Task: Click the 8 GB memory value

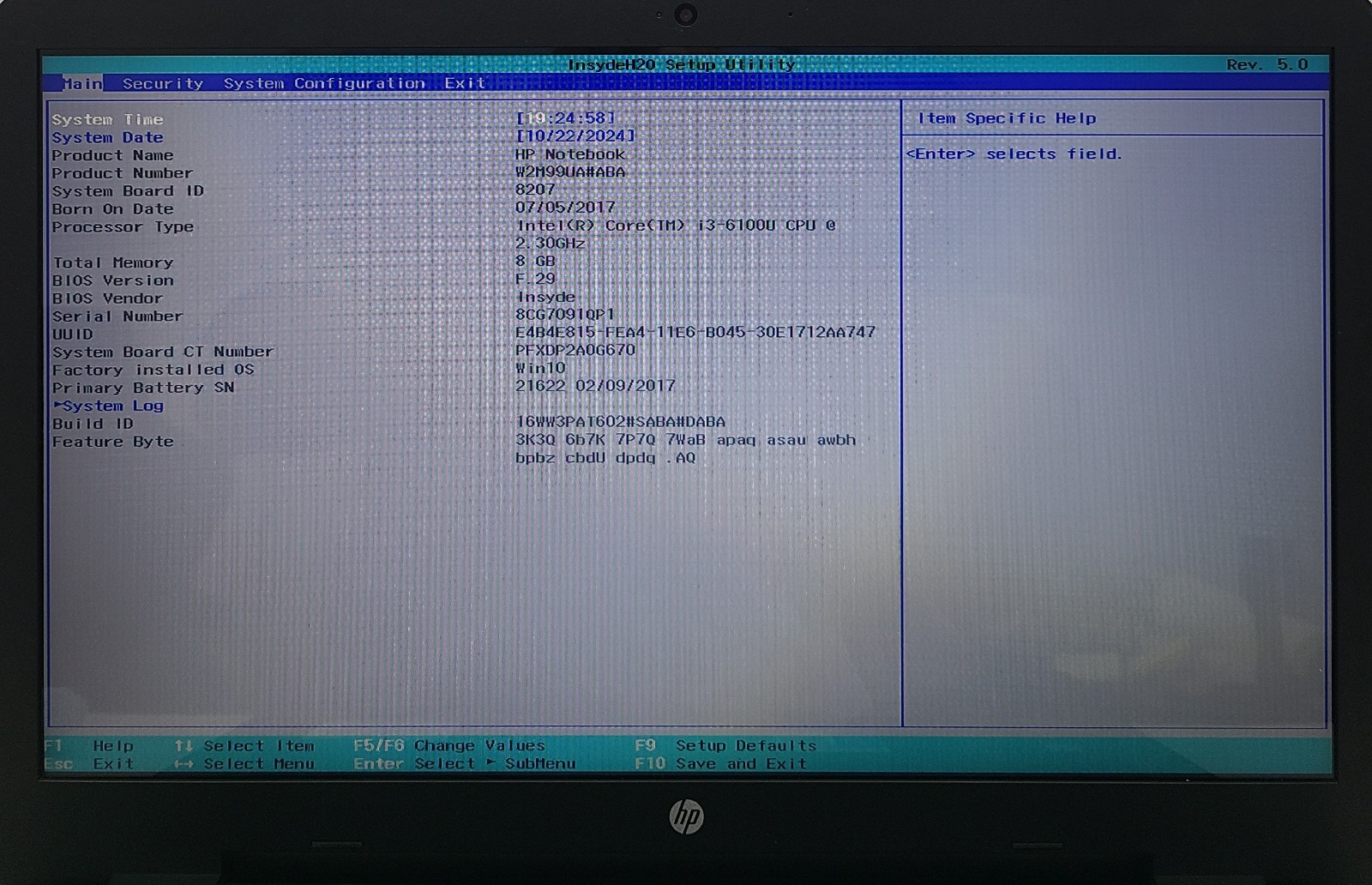Action: click(535, 261)
